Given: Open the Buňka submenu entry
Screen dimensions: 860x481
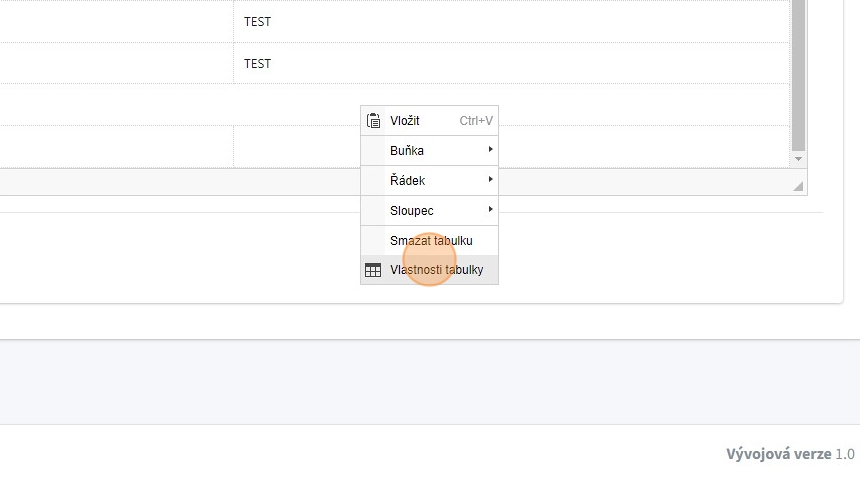Looking at the screenshot, I should click(407, 151).
